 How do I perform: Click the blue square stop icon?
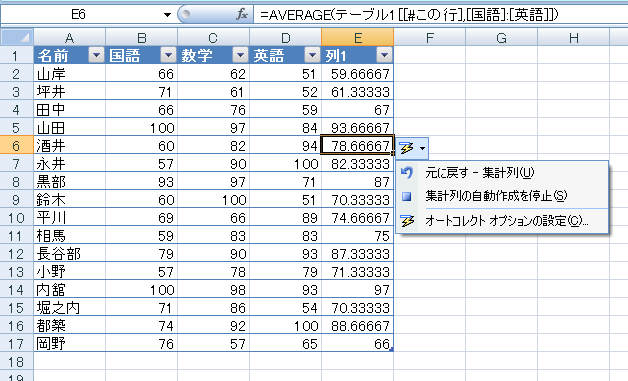pyautogui.click(x=407, y=196)
